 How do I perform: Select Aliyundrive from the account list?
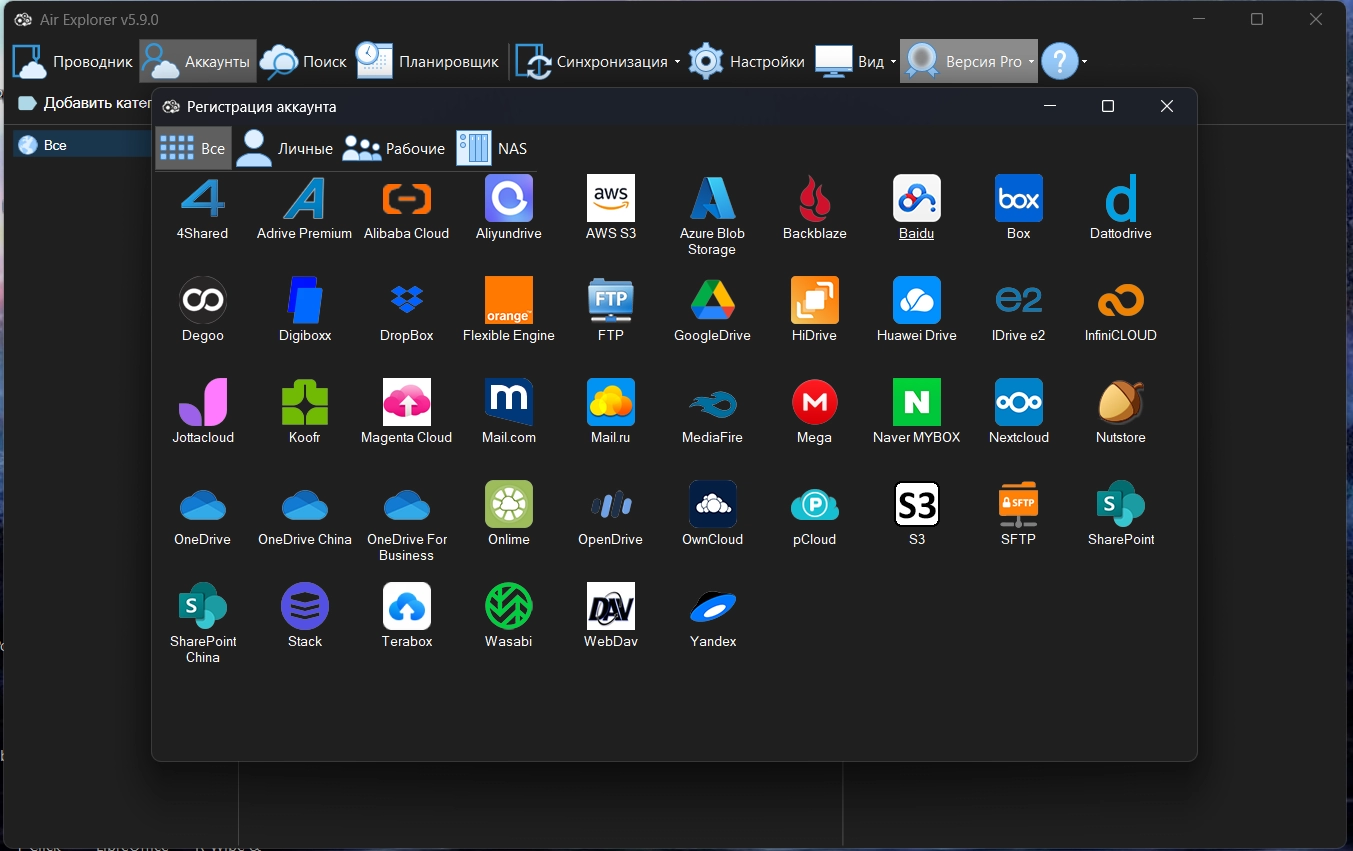click(509, 198)
